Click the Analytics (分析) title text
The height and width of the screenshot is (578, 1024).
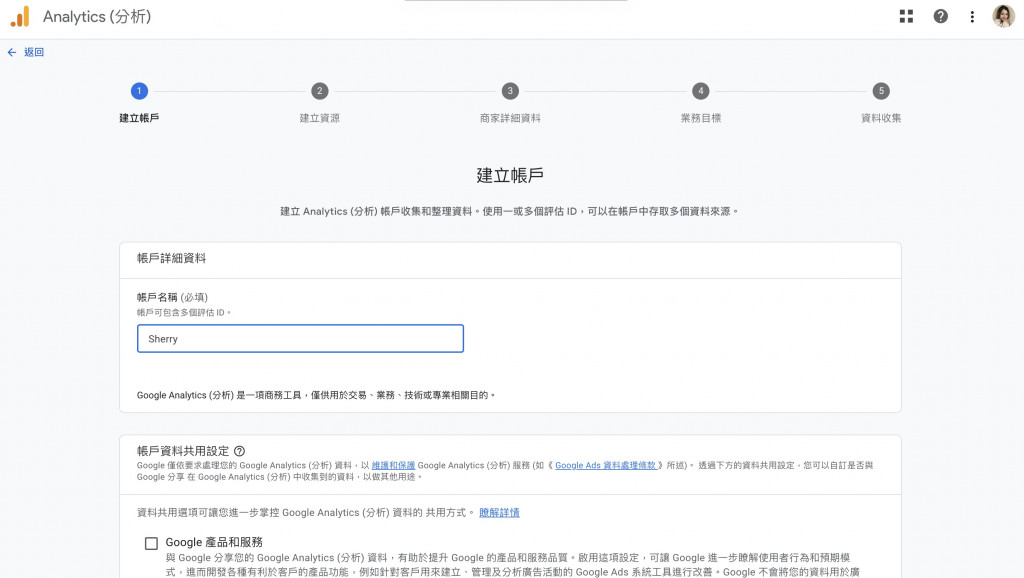click(x=97, y=16)
